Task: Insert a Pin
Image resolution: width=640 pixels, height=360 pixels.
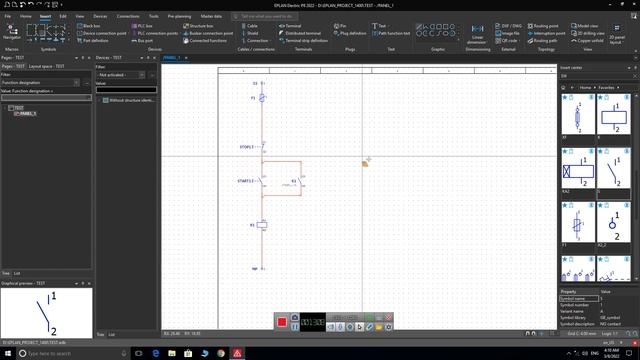Action: [x=340, y=26]
